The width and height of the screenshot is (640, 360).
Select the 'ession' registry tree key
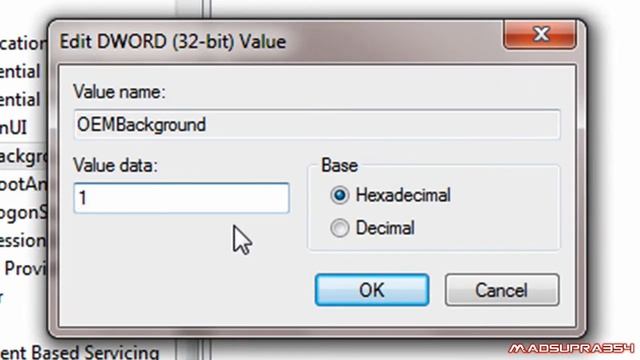[x=22, y=240]
